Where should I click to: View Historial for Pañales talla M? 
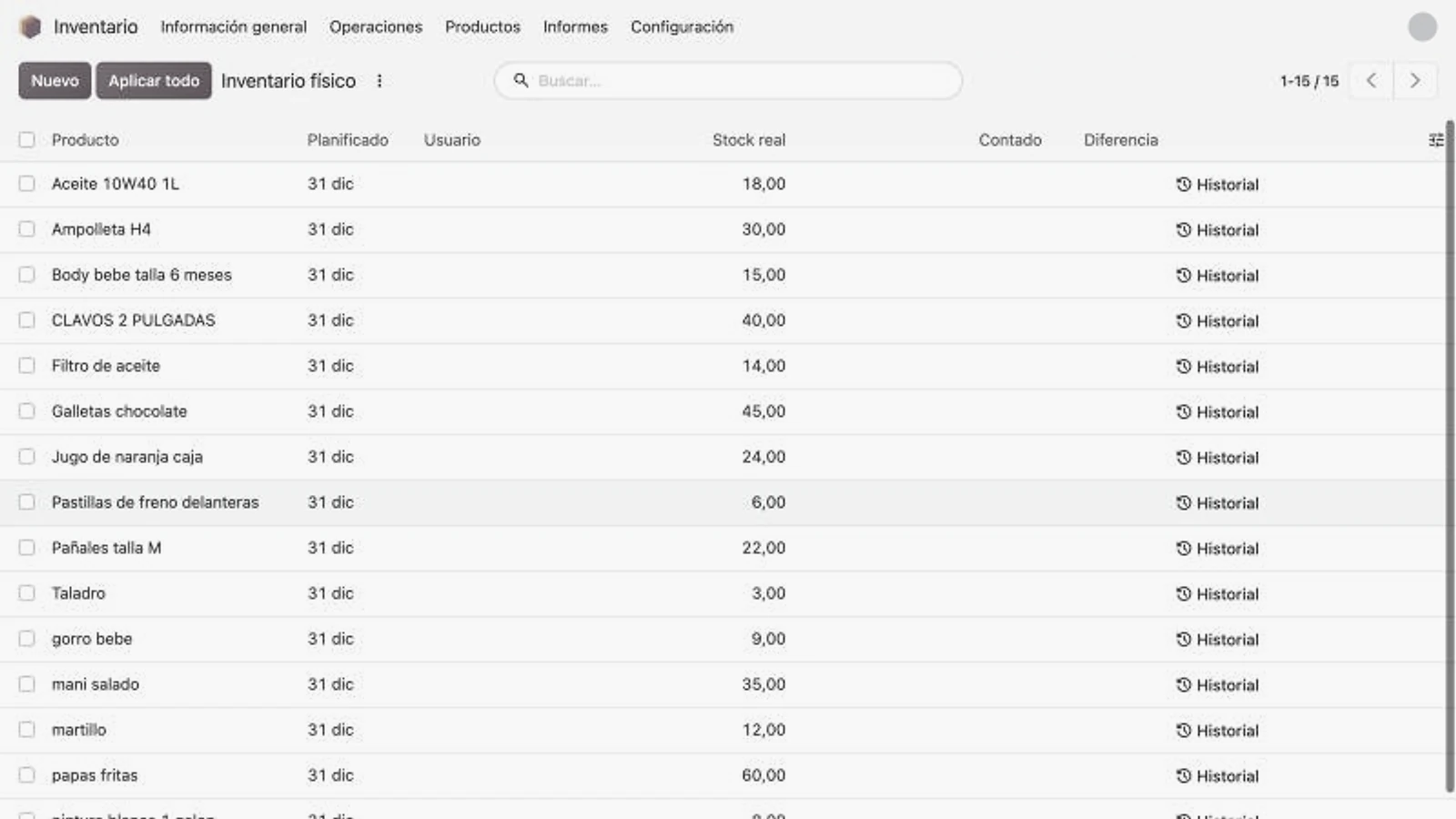(x=1217, y=549)
